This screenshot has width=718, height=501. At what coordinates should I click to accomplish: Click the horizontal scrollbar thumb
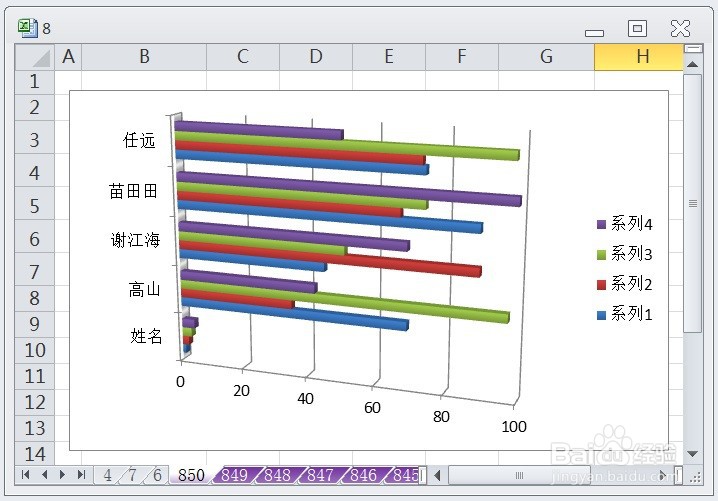[519, 475]
